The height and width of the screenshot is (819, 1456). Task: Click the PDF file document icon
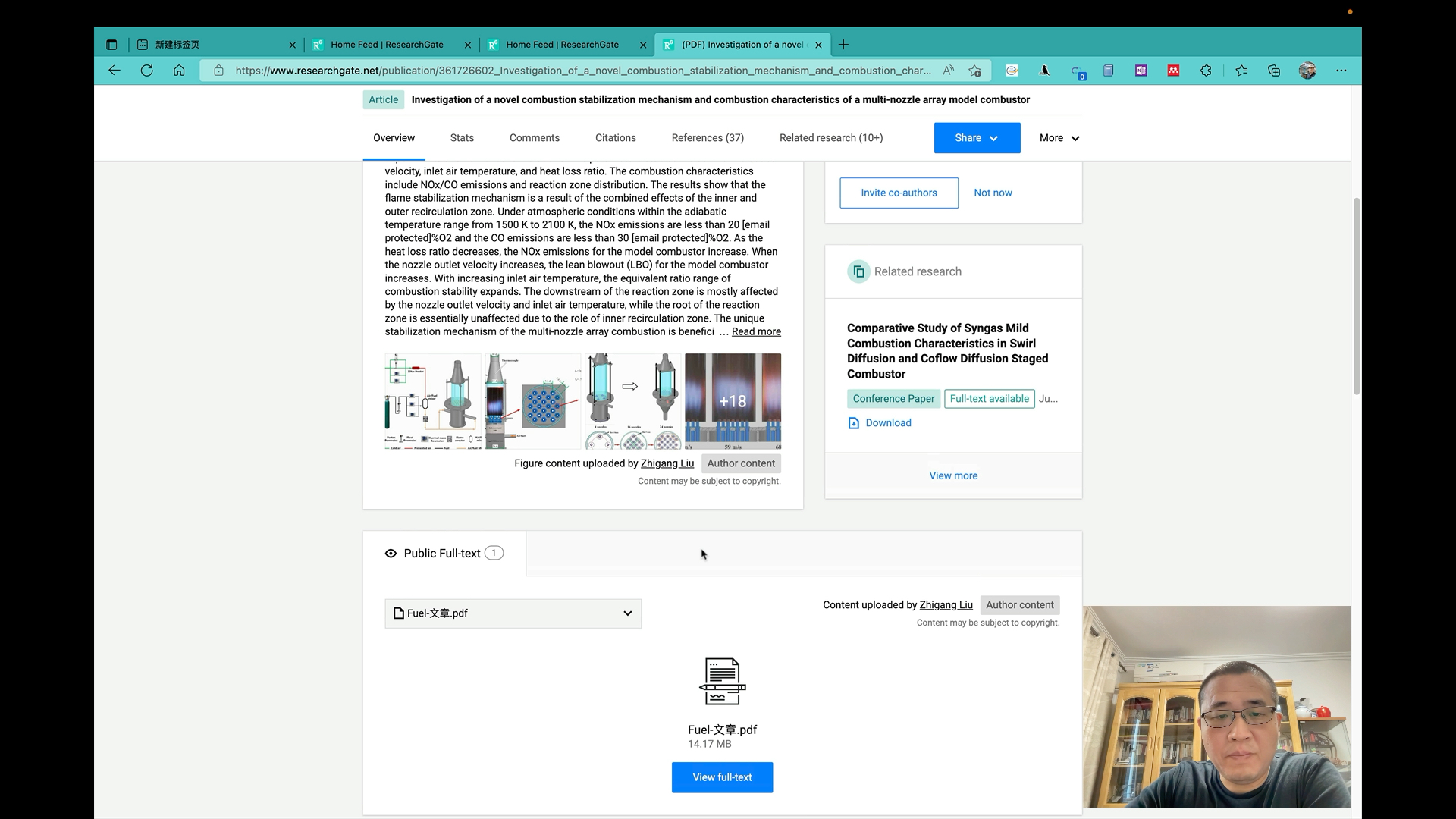pos(722,682)
